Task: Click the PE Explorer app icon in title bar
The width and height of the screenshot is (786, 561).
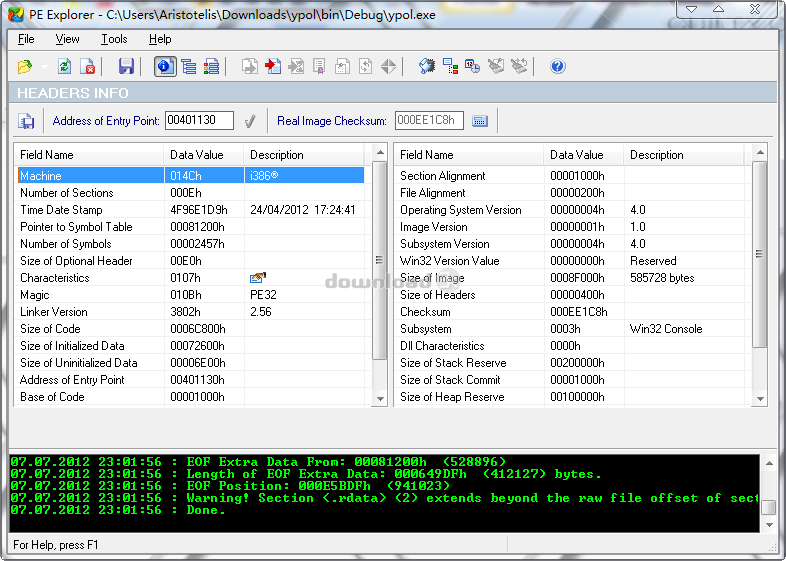Action: coord(16,14)
